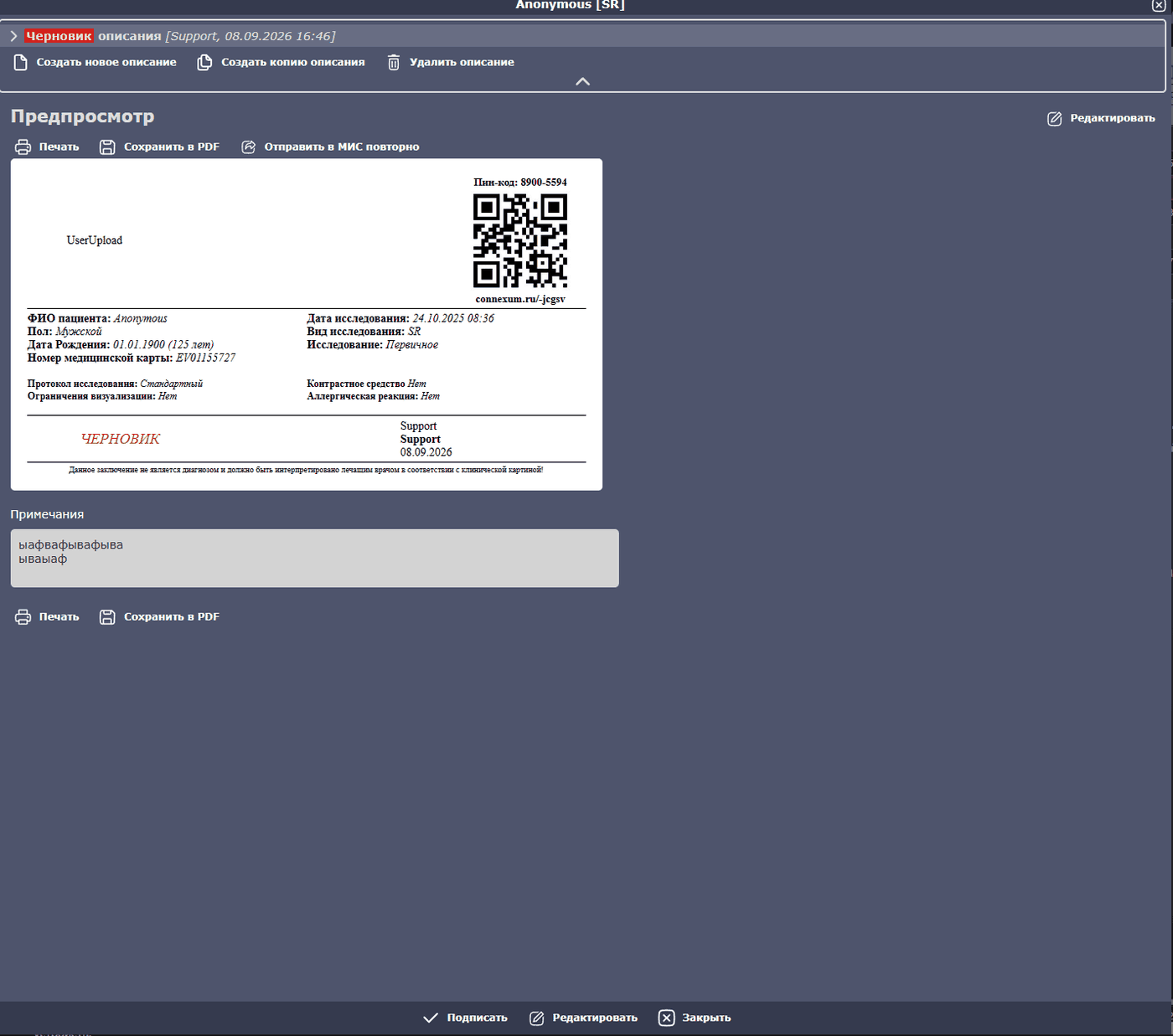Collapse the description panel with up chevron
Image resolution: width=1173 pixels, height=1036 pixels.
click(583, 81)
